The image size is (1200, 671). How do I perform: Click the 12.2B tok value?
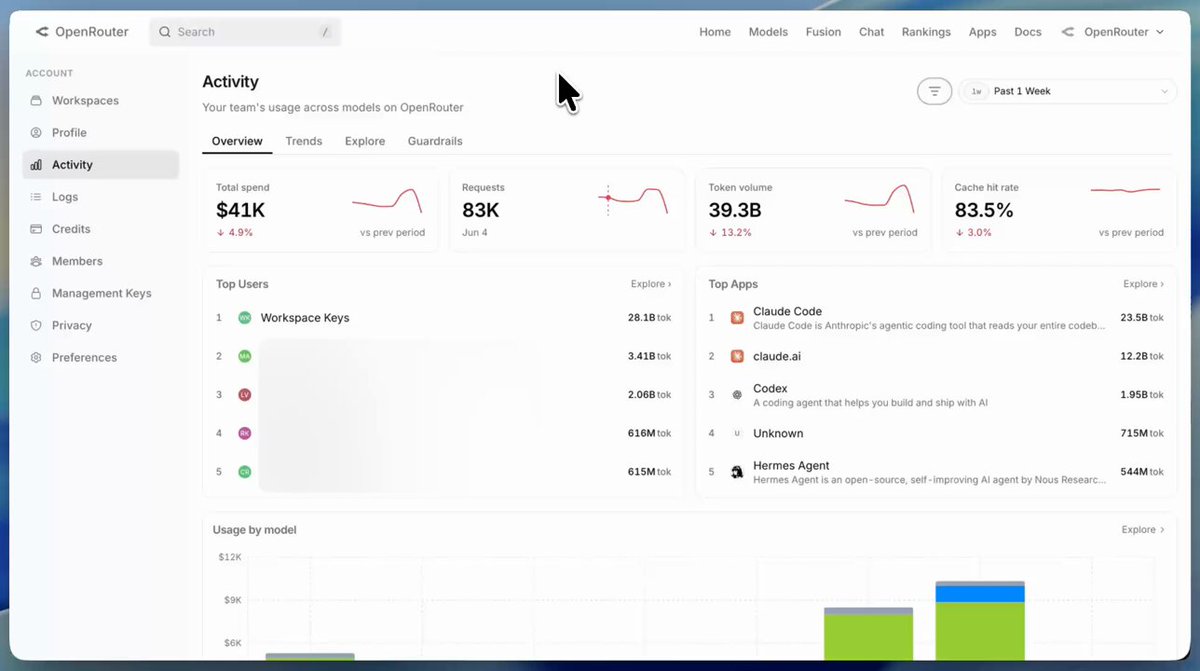[x=1142, y=356]
